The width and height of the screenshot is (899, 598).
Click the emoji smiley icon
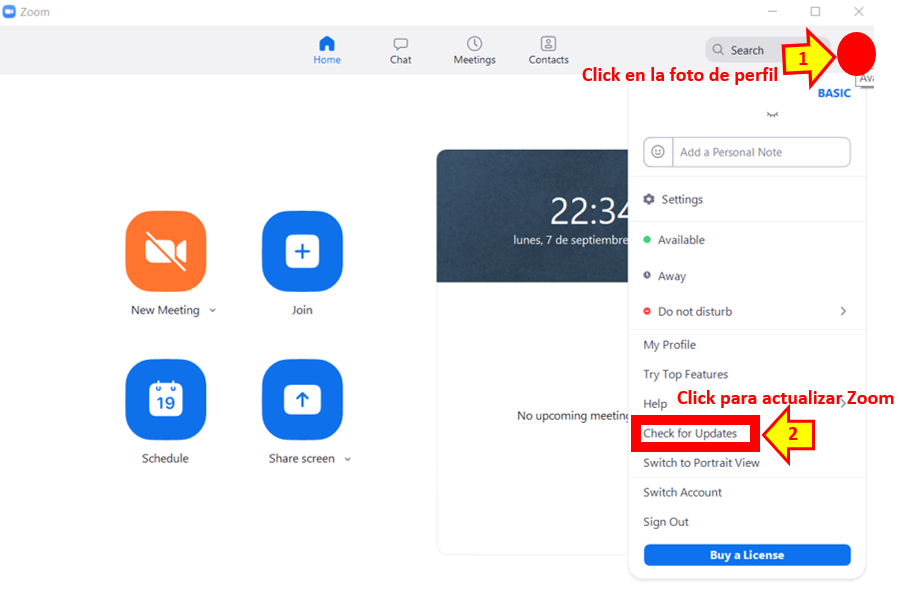658,152
